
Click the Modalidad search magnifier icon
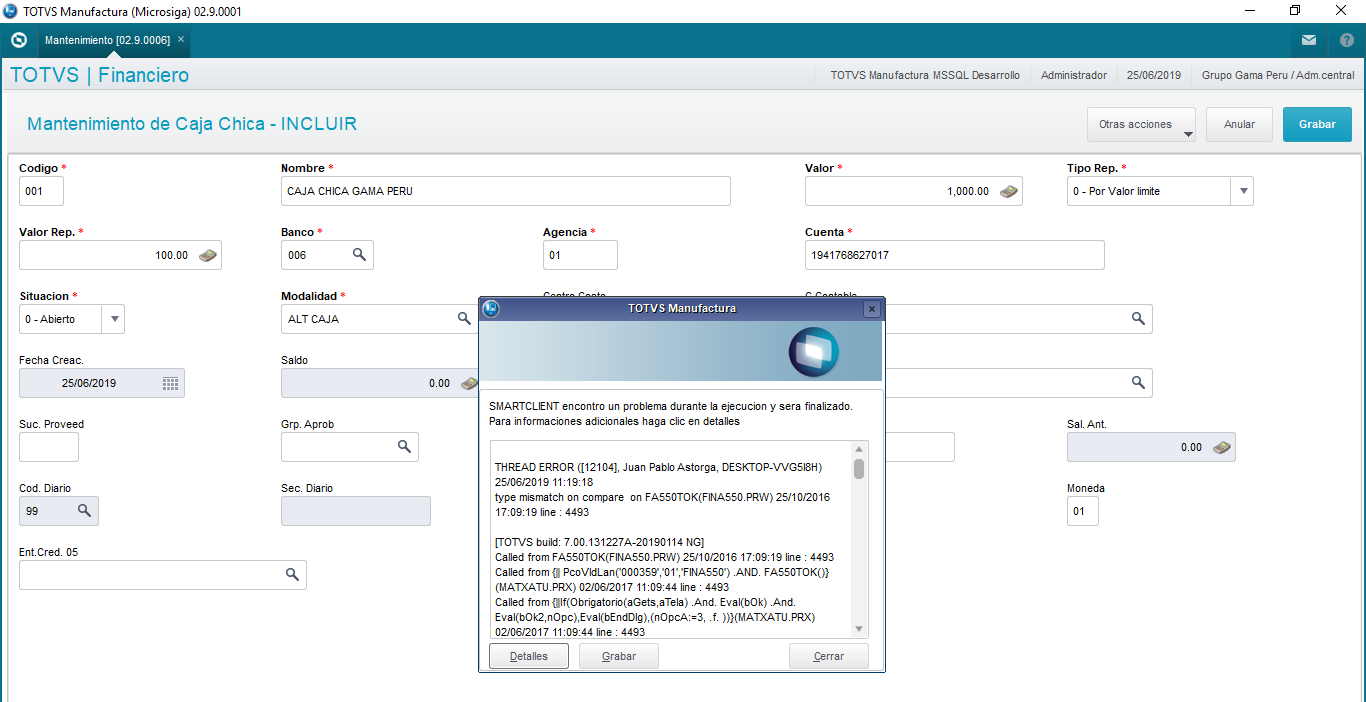(464, 319)
